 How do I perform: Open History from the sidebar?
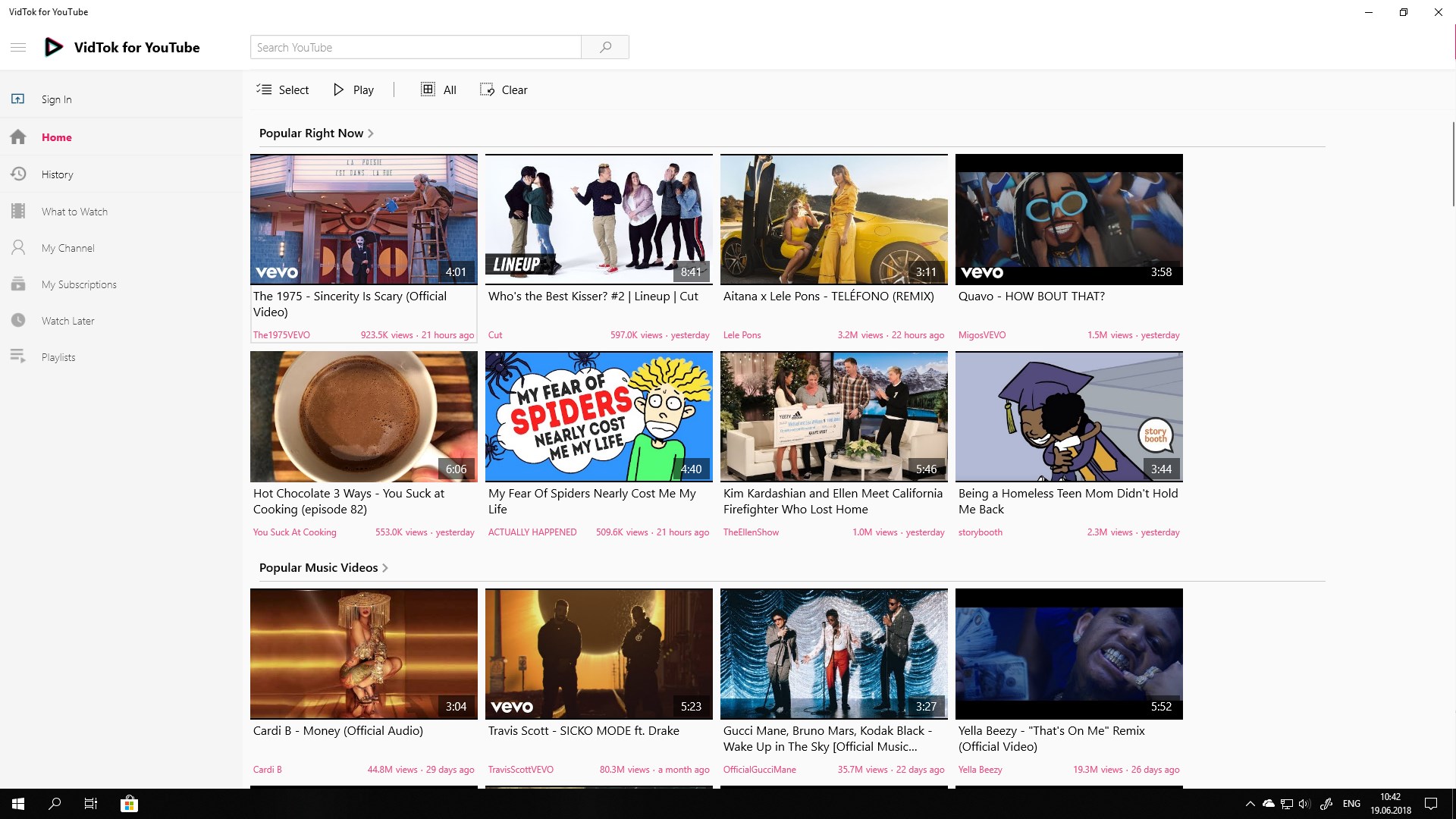(57, 174)
